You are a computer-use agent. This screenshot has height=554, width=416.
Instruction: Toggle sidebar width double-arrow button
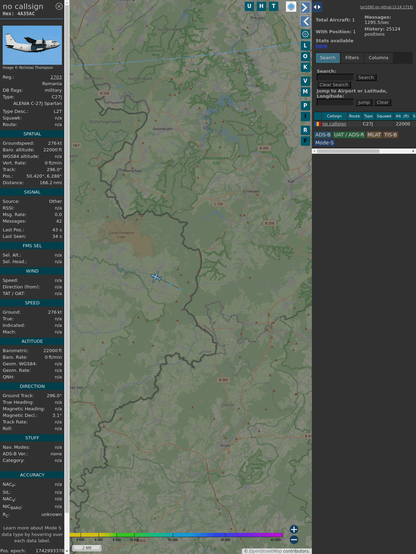point(317,7)
